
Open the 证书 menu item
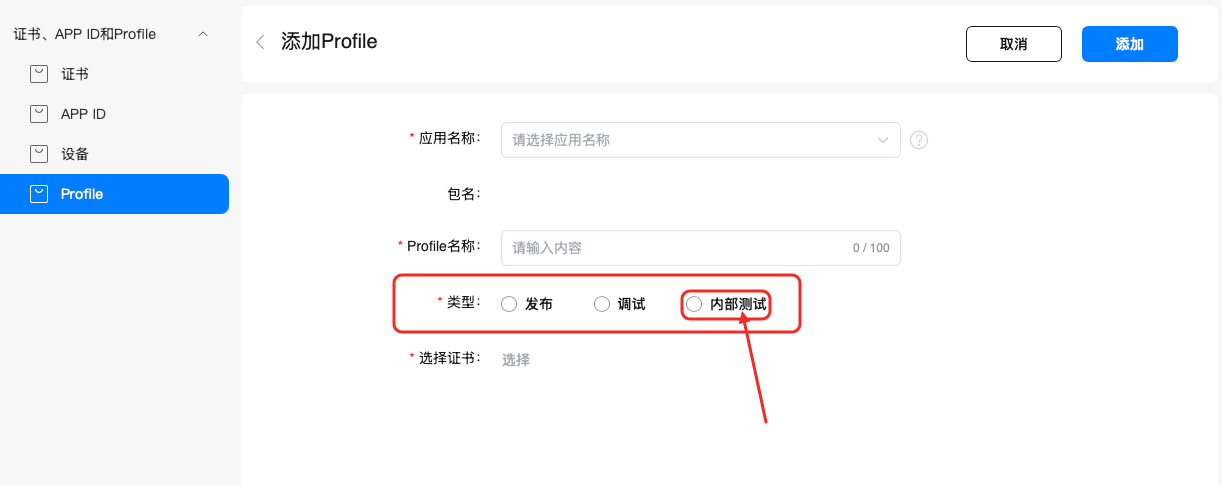pyautogui.click(x=75, y=74)
